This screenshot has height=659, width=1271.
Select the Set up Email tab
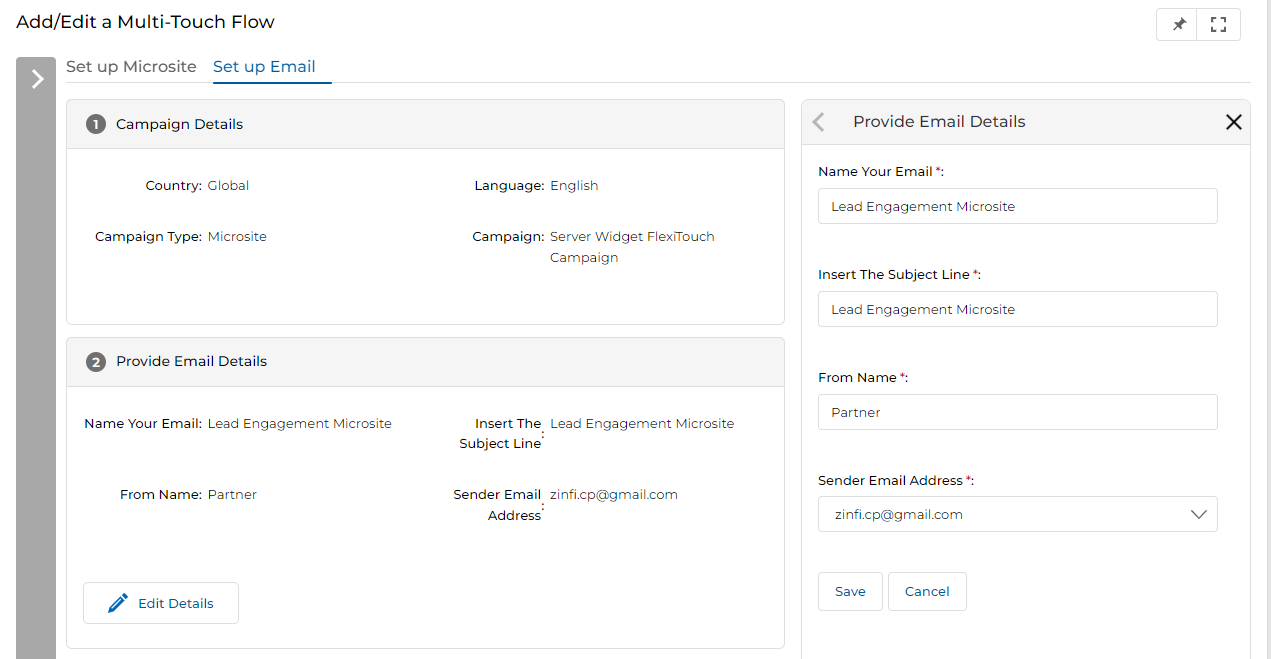pyautogui.click(x=264, y=67)
